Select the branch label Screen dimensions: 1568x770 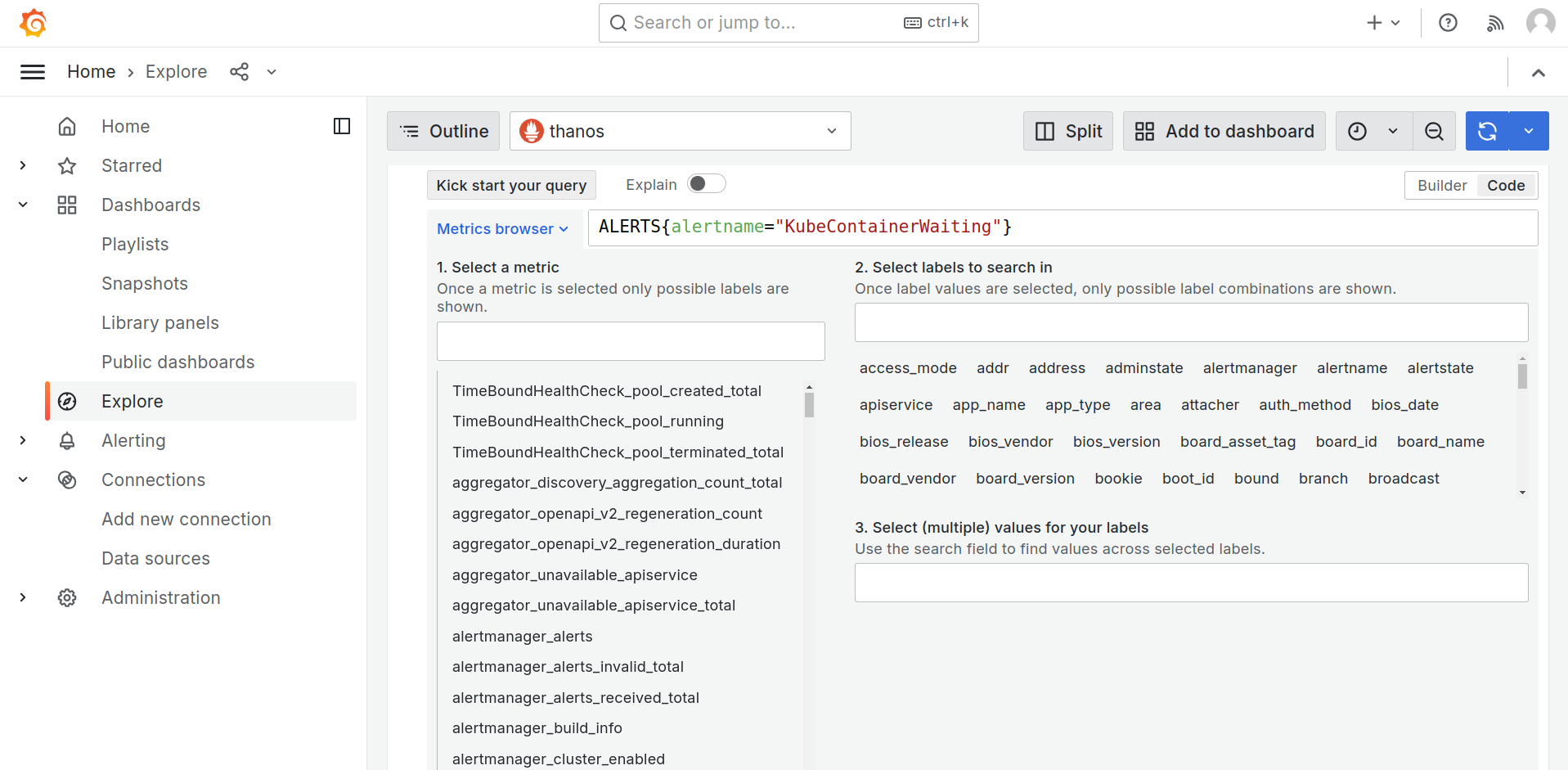(1323, 479)
